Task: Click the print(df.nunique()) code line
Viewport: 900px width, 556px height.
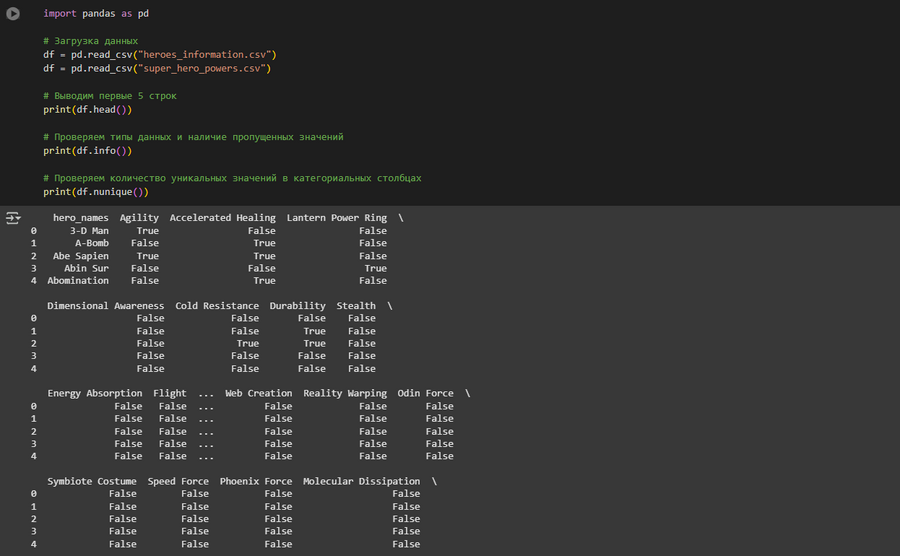Action: pos(95,192)
